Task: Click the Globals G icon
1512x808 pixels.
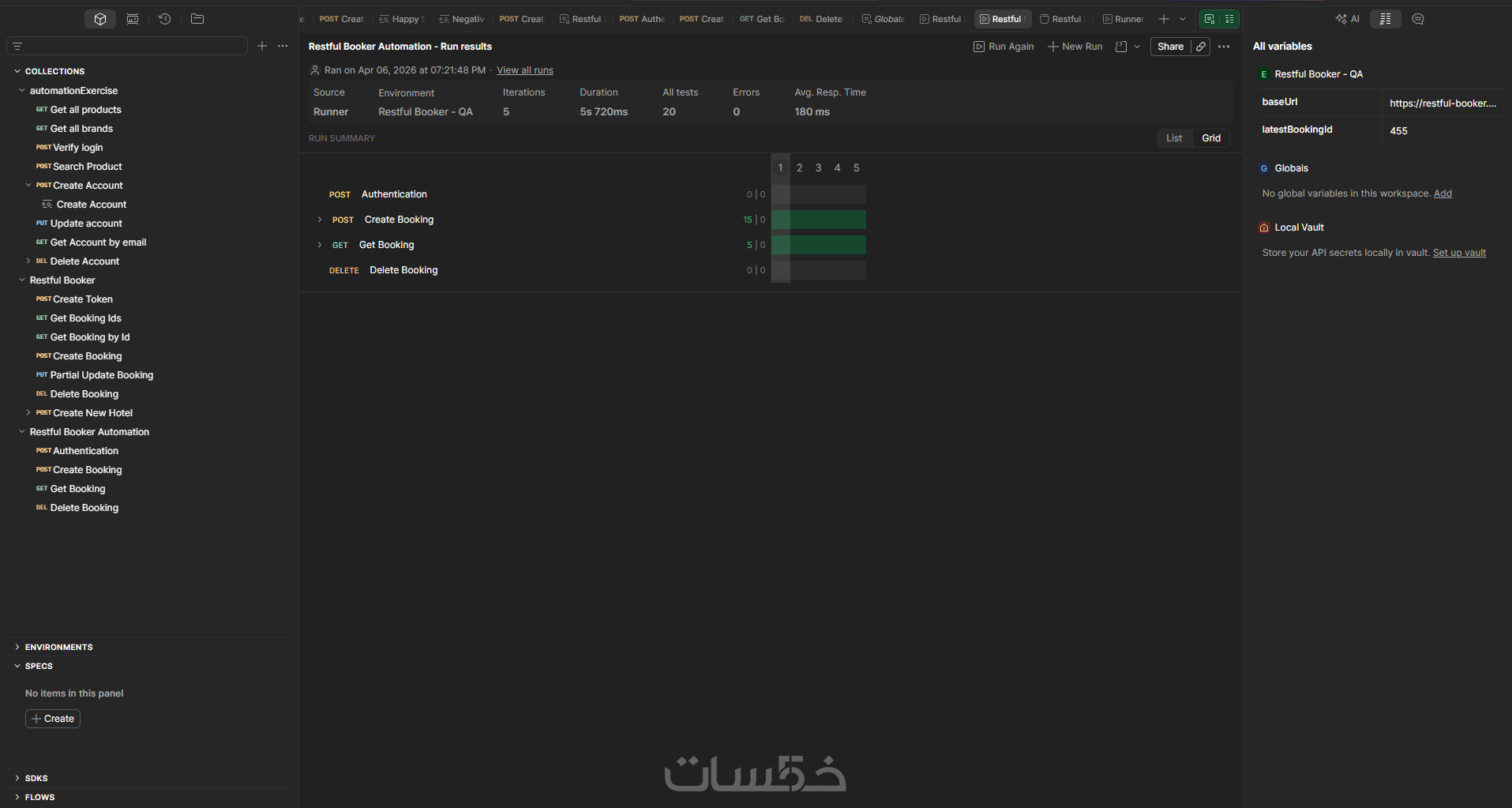Action: (1264, 168)
